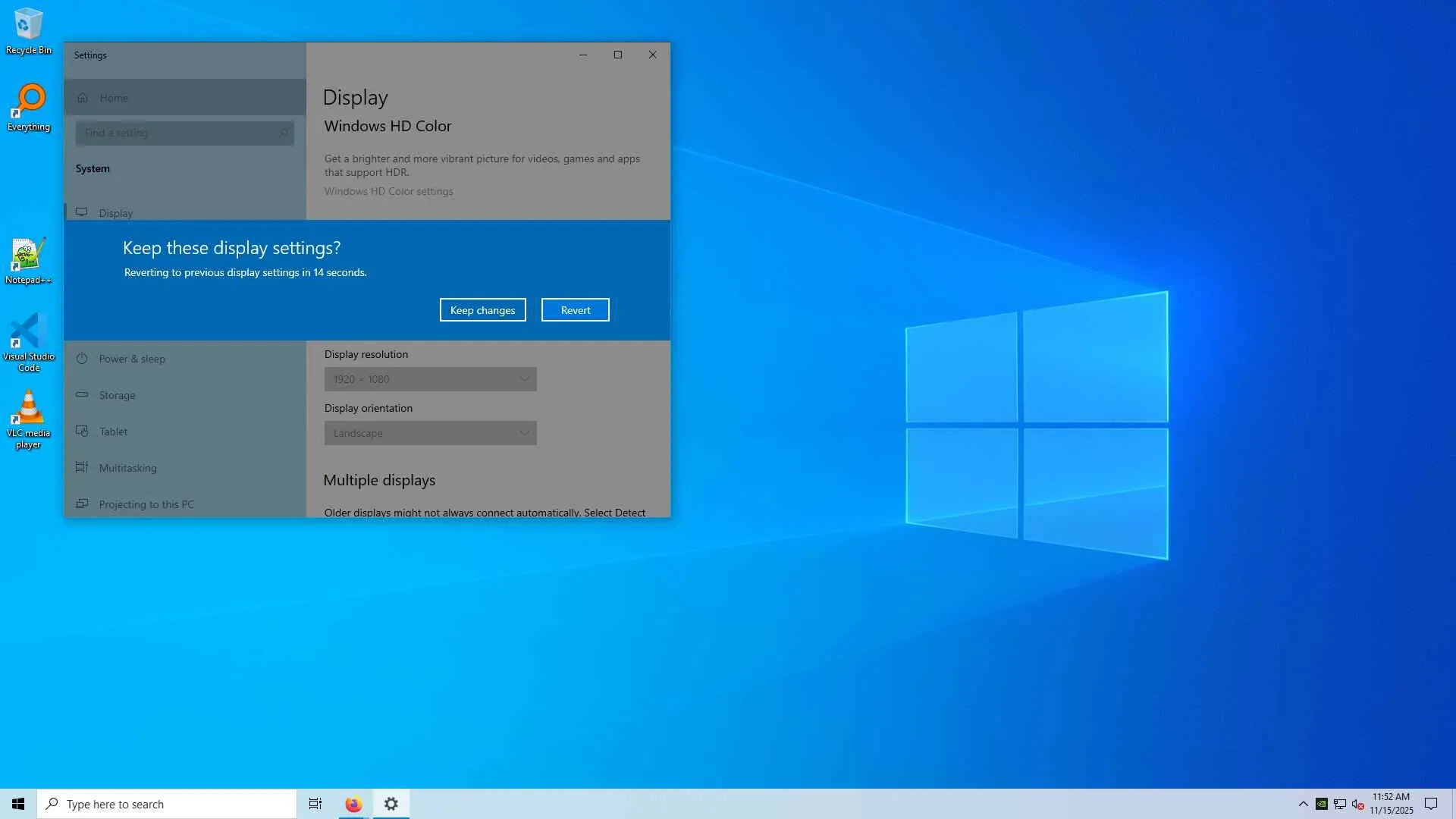
Task: Open the Display resolution dropdown
Action: pos(430,379)
